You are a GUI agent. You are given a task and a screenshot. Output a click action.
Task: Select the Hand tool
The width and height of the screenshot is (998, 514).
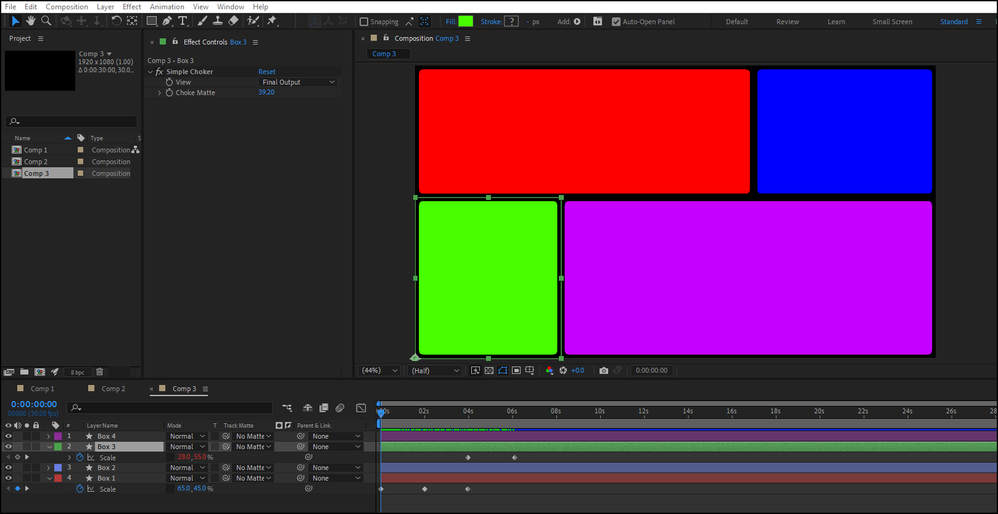point(30,21)
